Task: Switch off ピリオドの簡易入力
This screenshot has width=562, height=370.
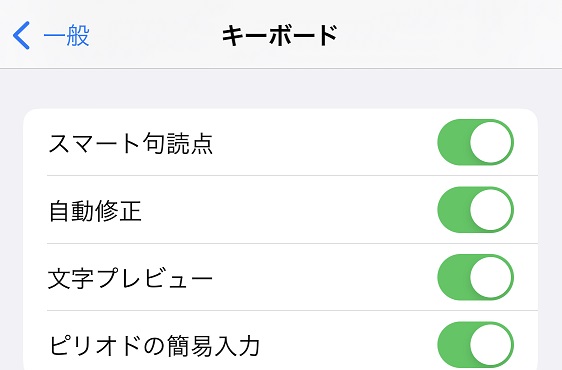Action: click(x=476, y=345)
